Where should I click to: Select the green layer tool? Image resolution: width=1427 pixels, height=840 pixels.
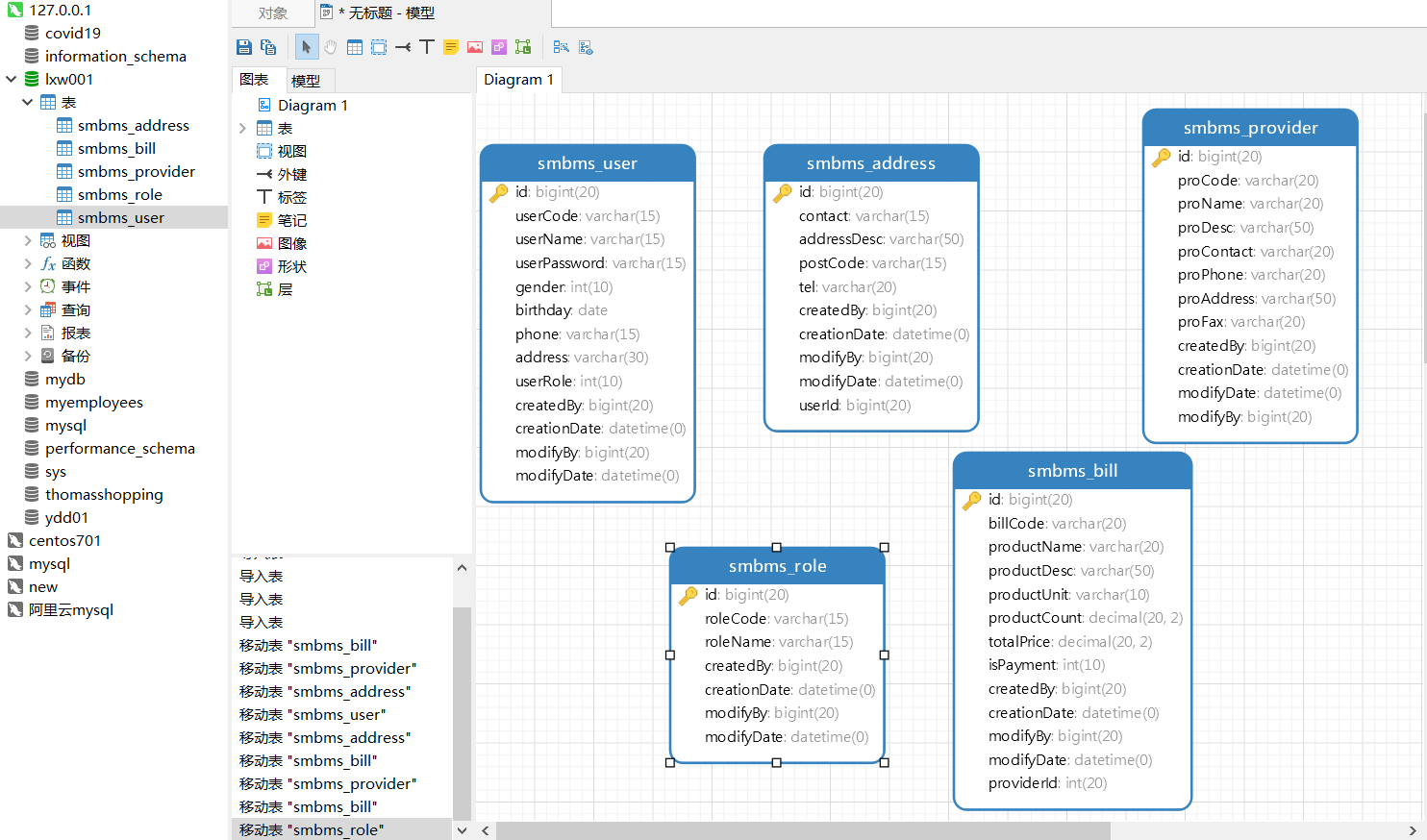click(x=523, y=47)
